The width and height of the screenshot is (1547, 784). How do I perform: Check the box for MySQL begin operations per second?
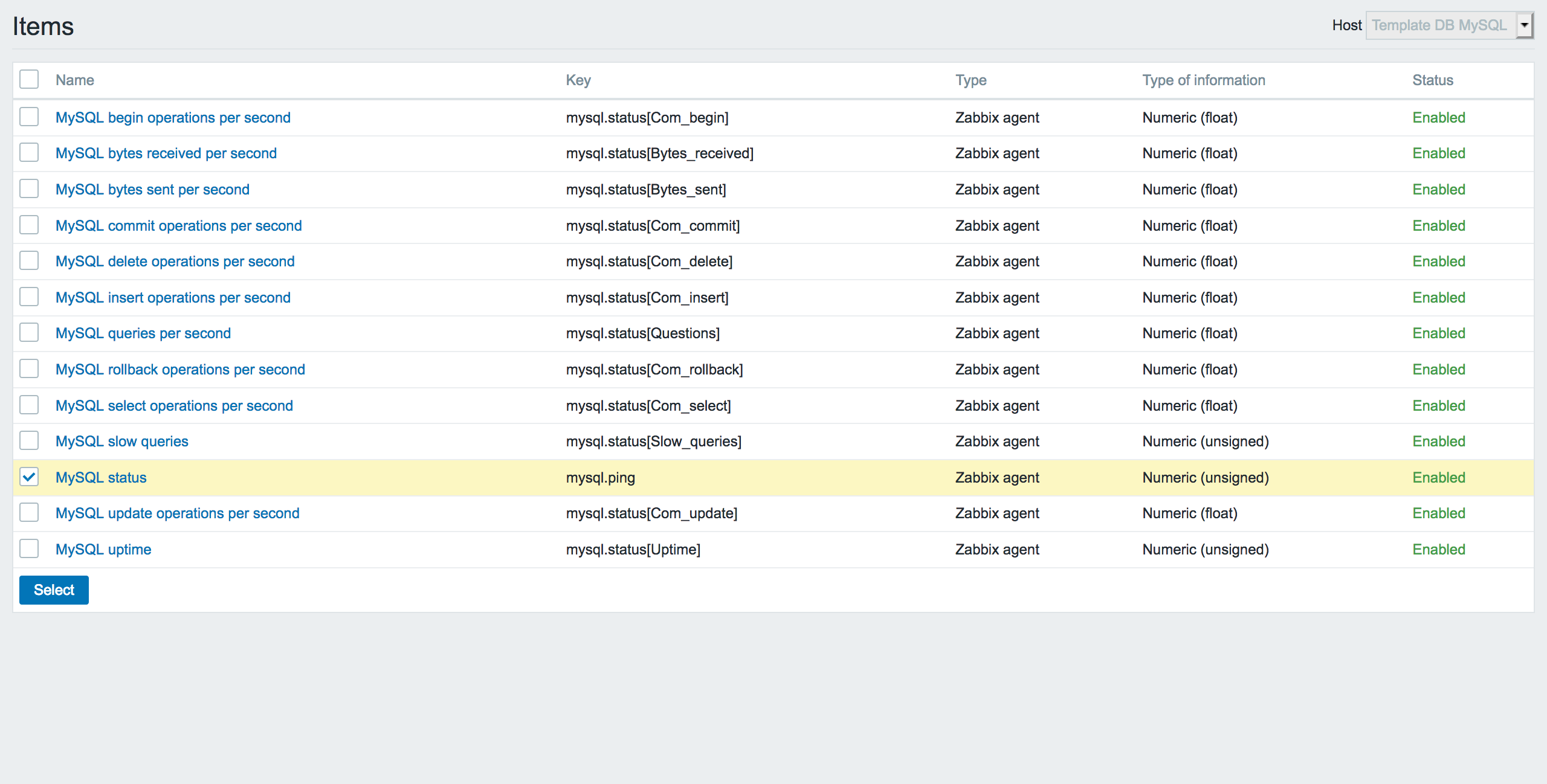tap(29, 117)
